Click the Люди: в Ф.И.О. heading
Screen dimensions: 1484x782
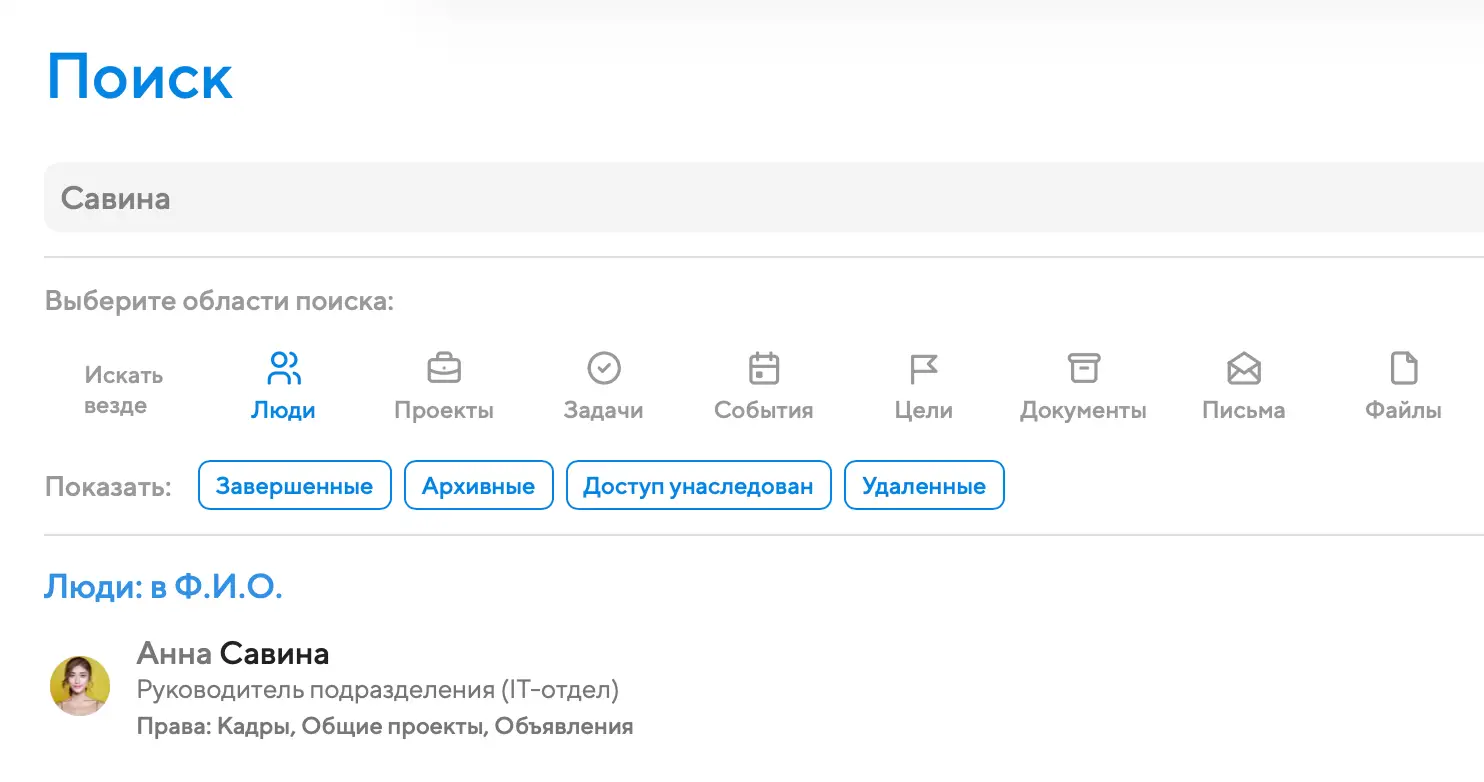coord(164,587)
